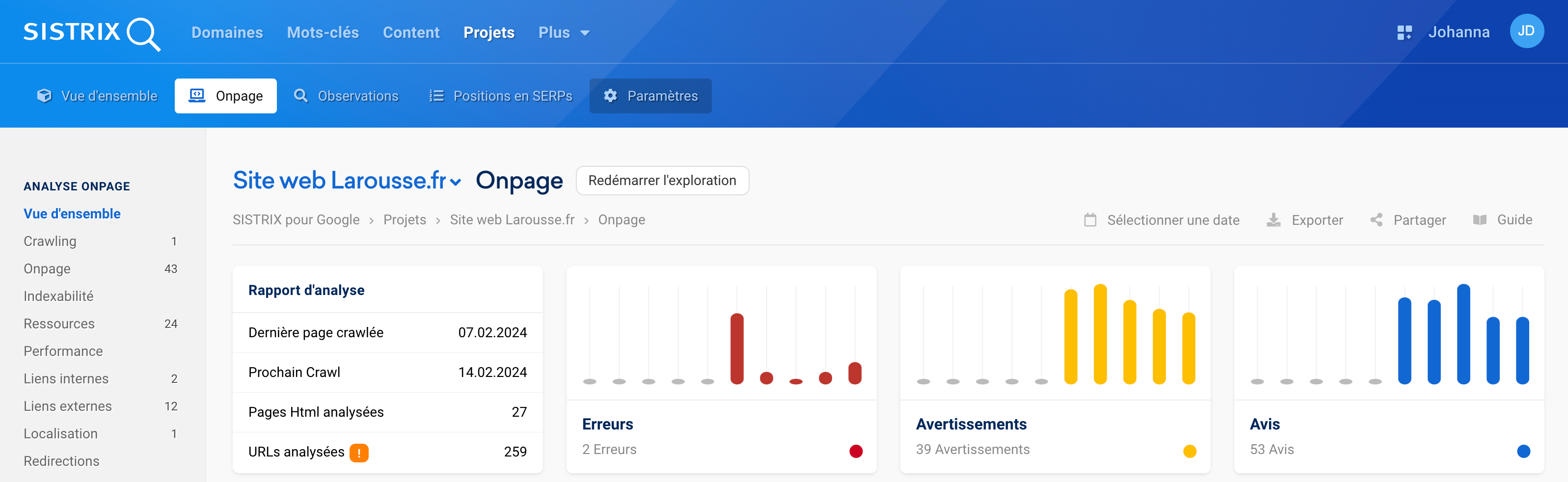Click the Johanna username
The image size is (1568, 482).
(x=1459, y=32)
